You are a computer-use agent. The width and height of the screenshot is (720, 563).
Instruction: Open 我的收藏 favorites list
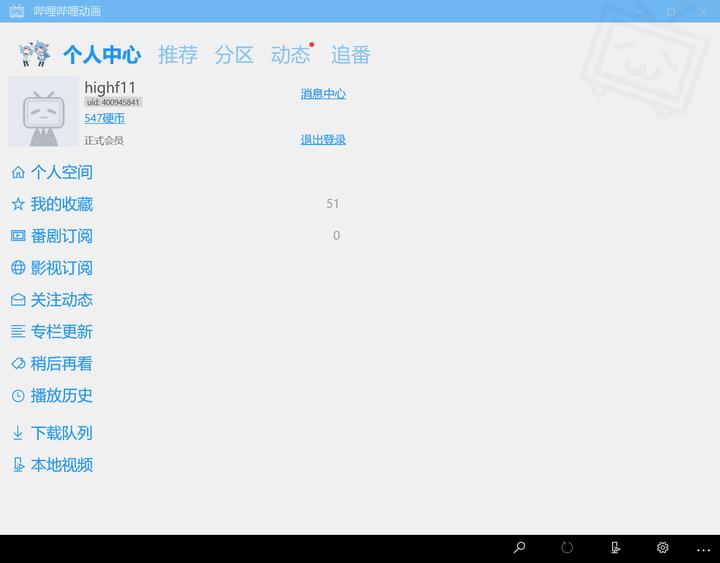(x=62, y=204)
